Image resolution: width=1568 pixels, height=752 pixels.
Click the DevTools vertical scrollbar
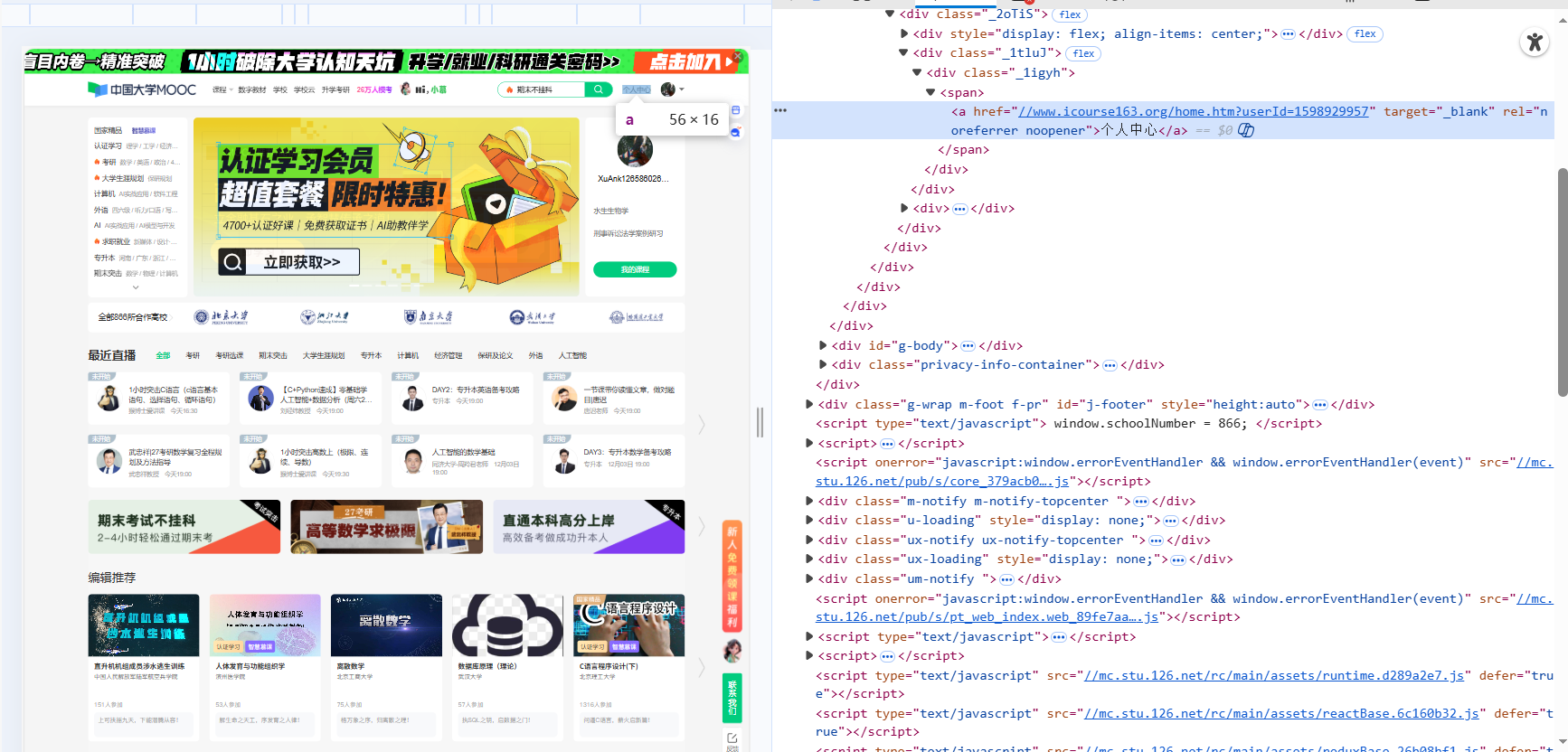tap(1563, 282)
